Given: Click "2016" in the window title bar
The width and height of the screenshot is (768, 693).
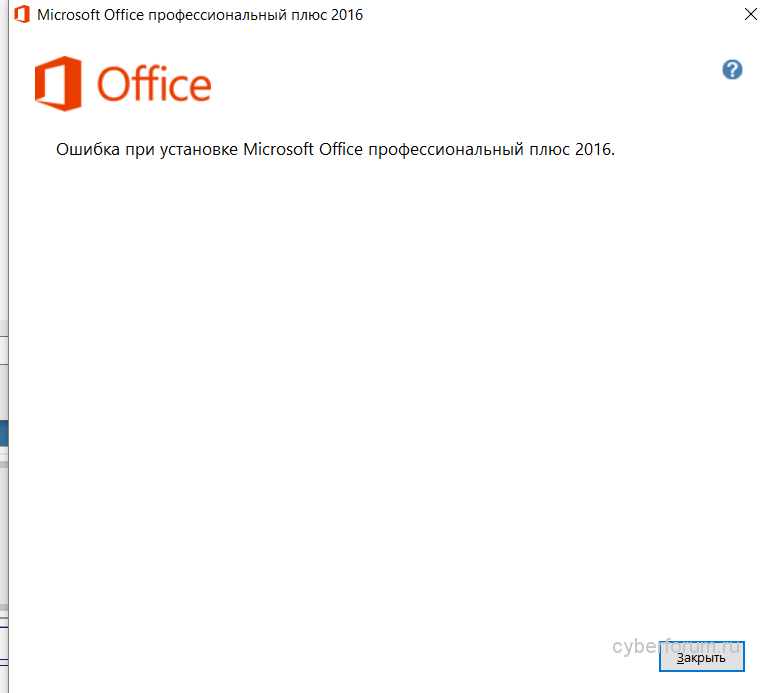Looking at the screenshot, I should point(346,15).
